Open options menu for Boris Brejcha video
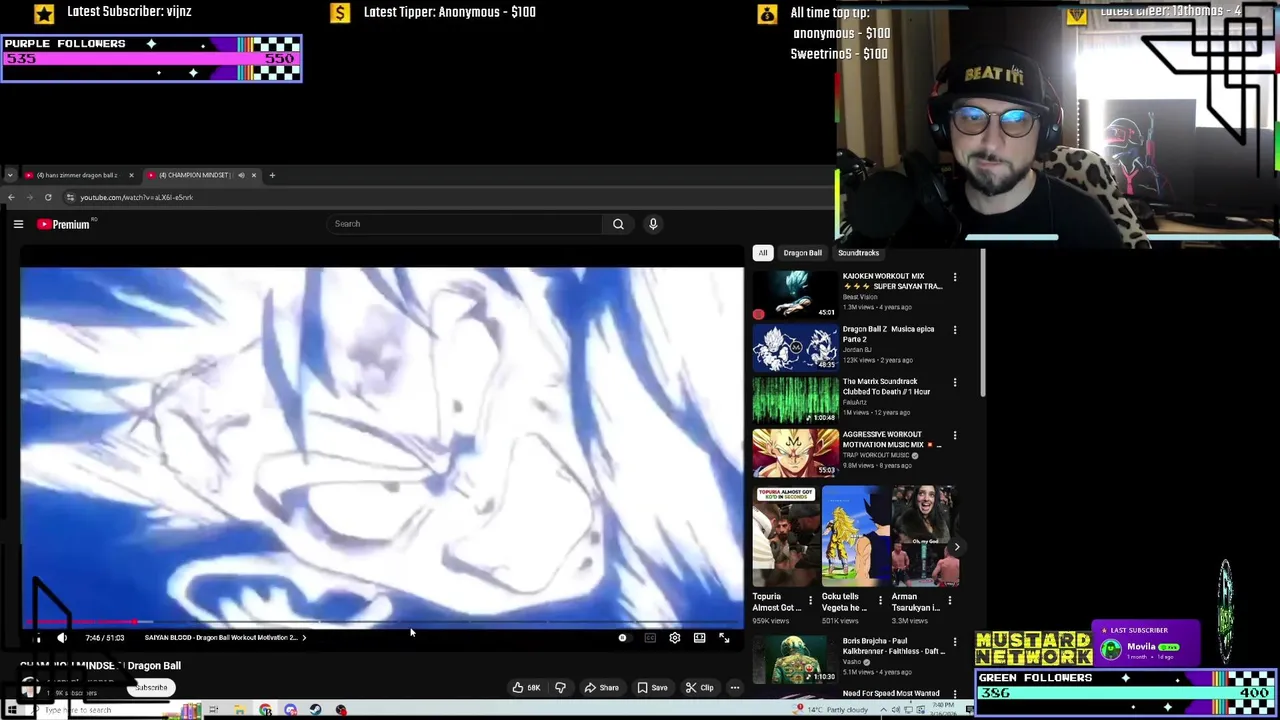Screen dimensions: 1280x720 pos(955,642)
